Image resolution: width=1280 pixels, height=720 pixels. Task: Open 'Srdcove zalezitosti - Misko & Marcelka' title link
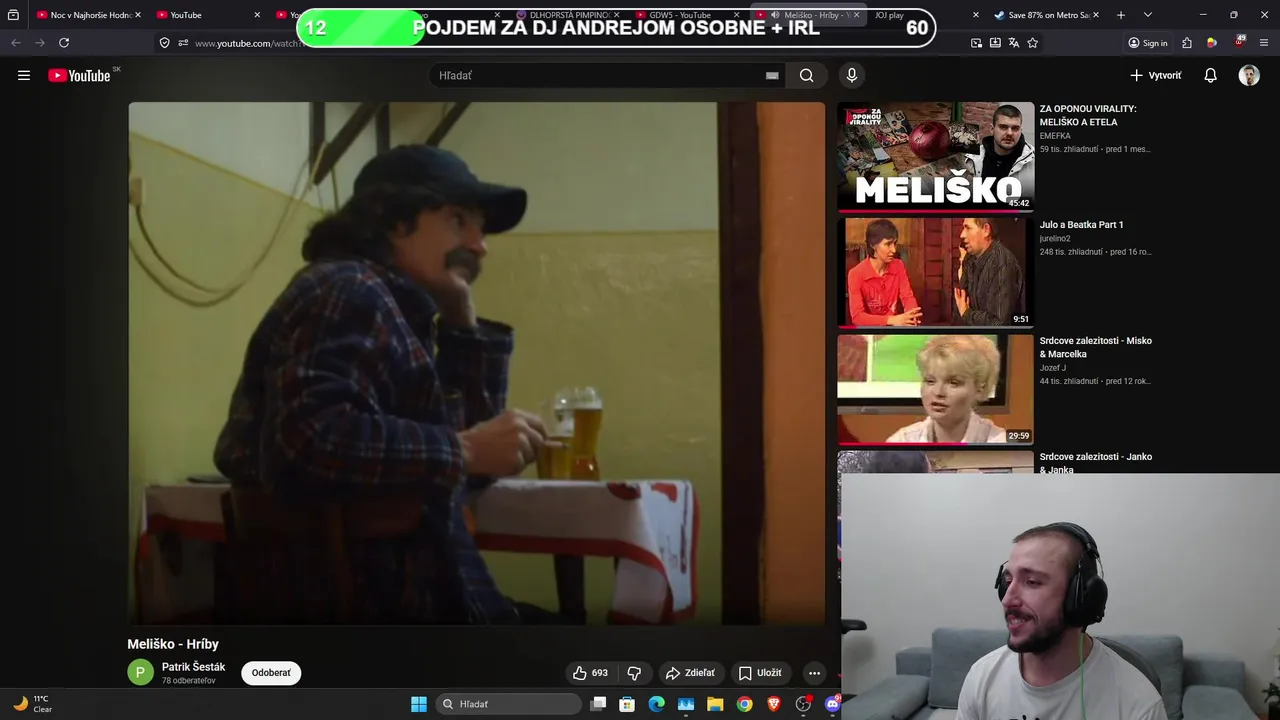[x=1096, y=347]
